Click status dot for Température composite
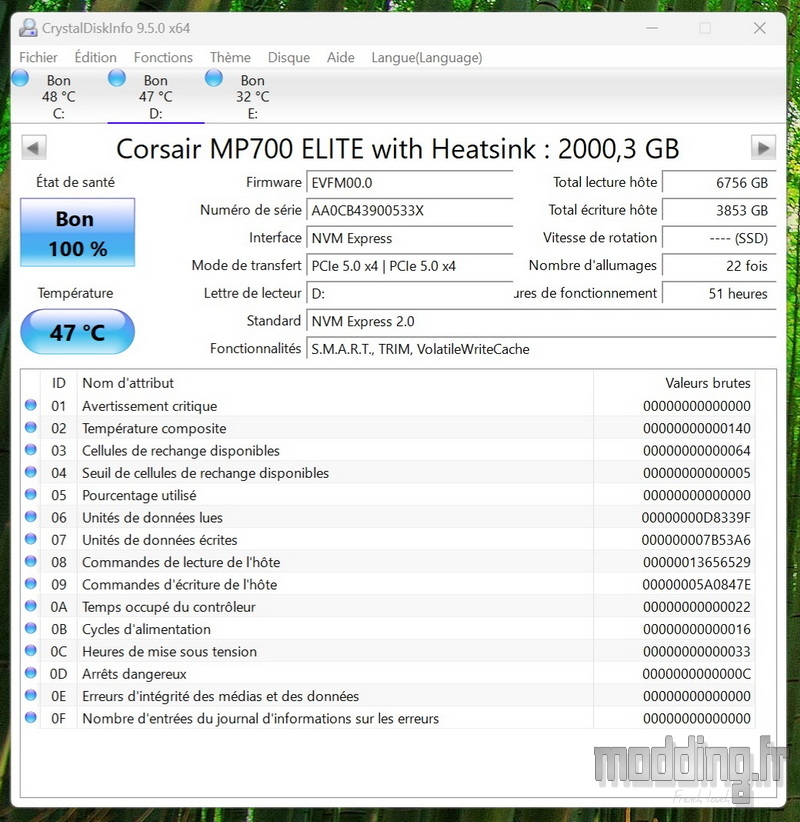Viewport: 800px width, 822px height. 31,427
